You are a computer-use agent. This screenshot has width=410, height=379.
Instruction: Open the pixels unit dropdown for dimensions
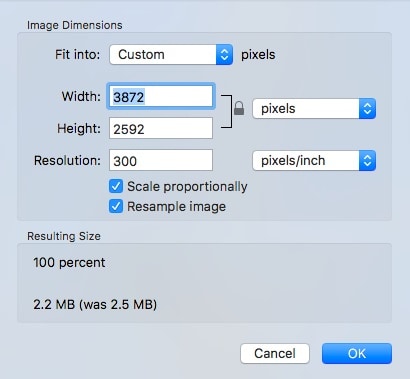(314, 108)
